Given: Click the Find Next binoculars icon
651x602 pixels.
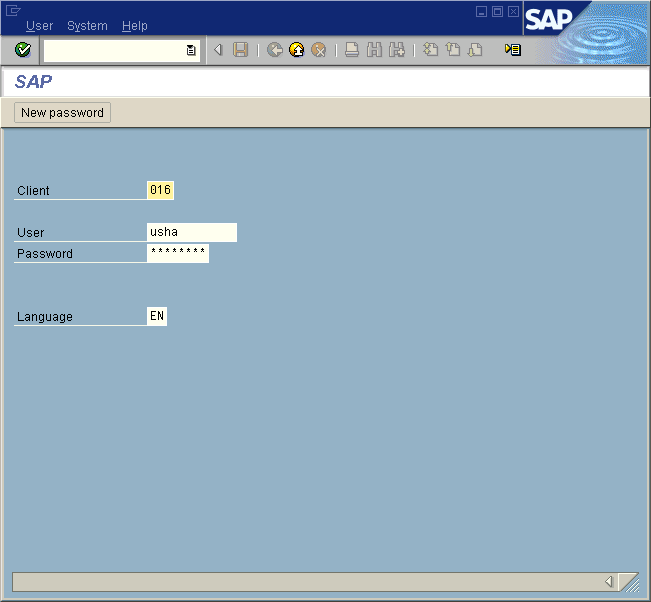Looking at the screenshot, I should 396,50.
